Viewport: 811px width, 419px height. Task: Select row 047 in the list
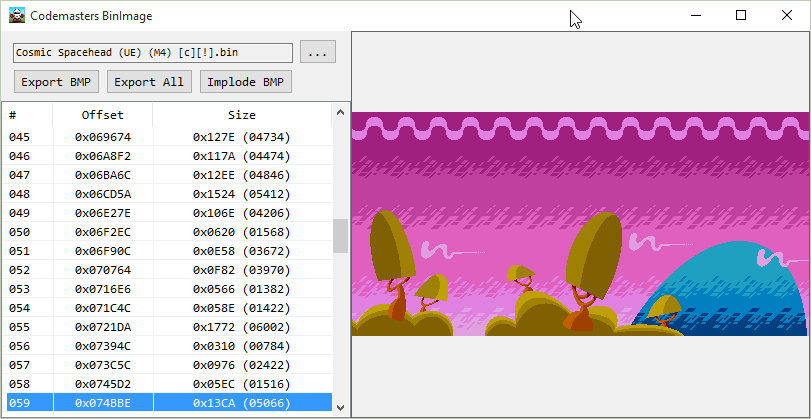tap(167, 175)
